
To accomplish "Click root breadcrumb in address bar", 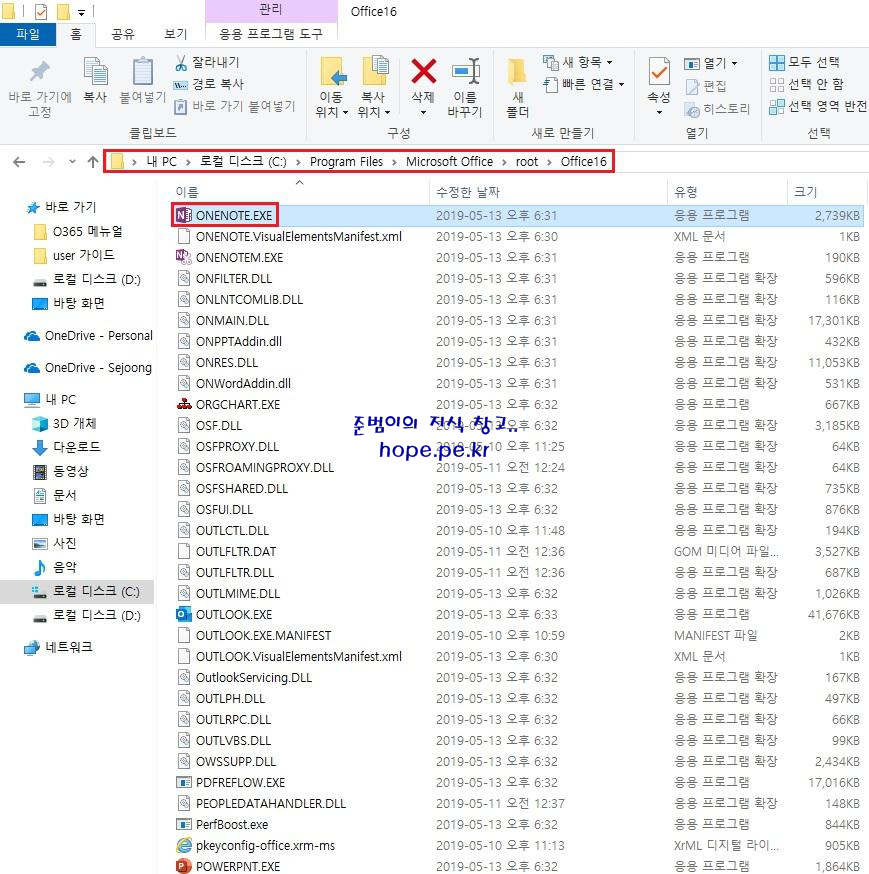I will pos(527,162).
